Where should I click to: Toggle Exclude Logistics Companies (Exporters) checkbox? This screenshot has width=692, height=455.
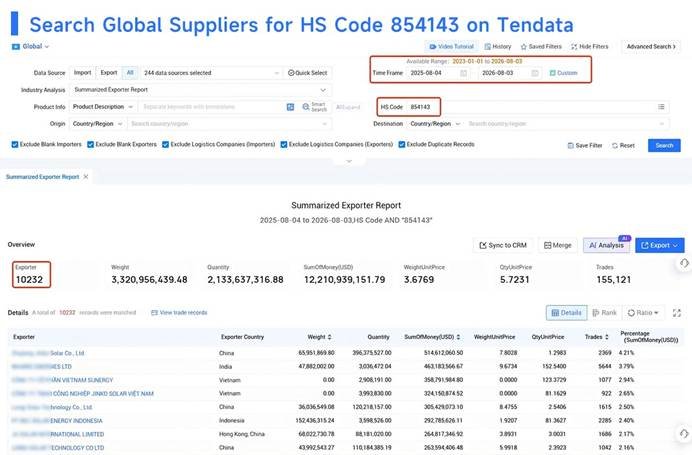coord(284,144)
